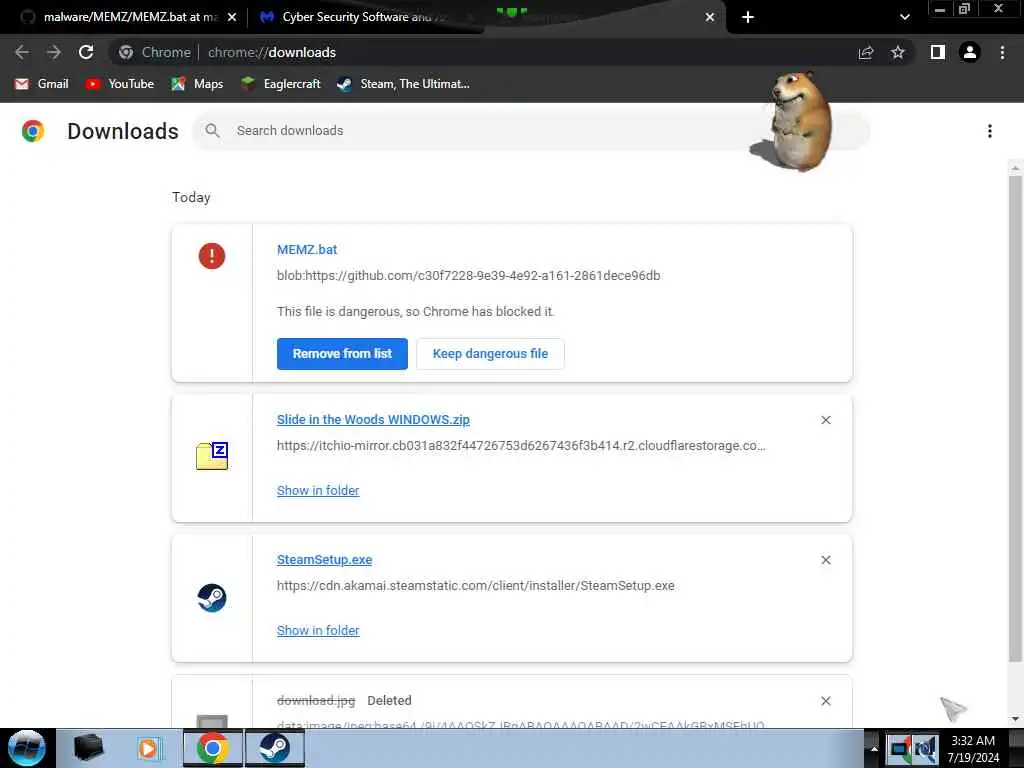Remove deleted download.jpg entry

[x=826, y=701]
